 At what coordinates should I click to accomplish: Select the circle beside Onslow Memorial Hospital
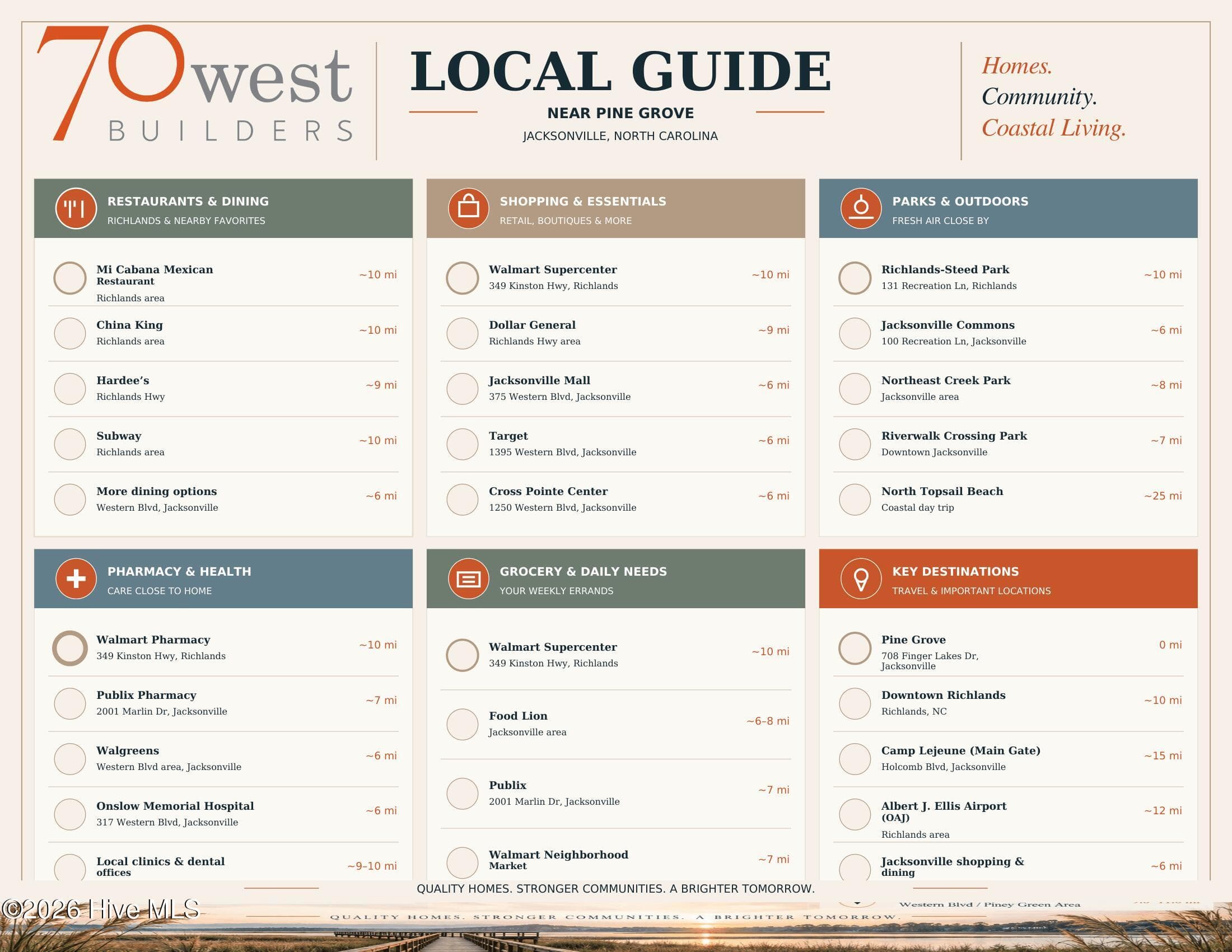(69, 814)
